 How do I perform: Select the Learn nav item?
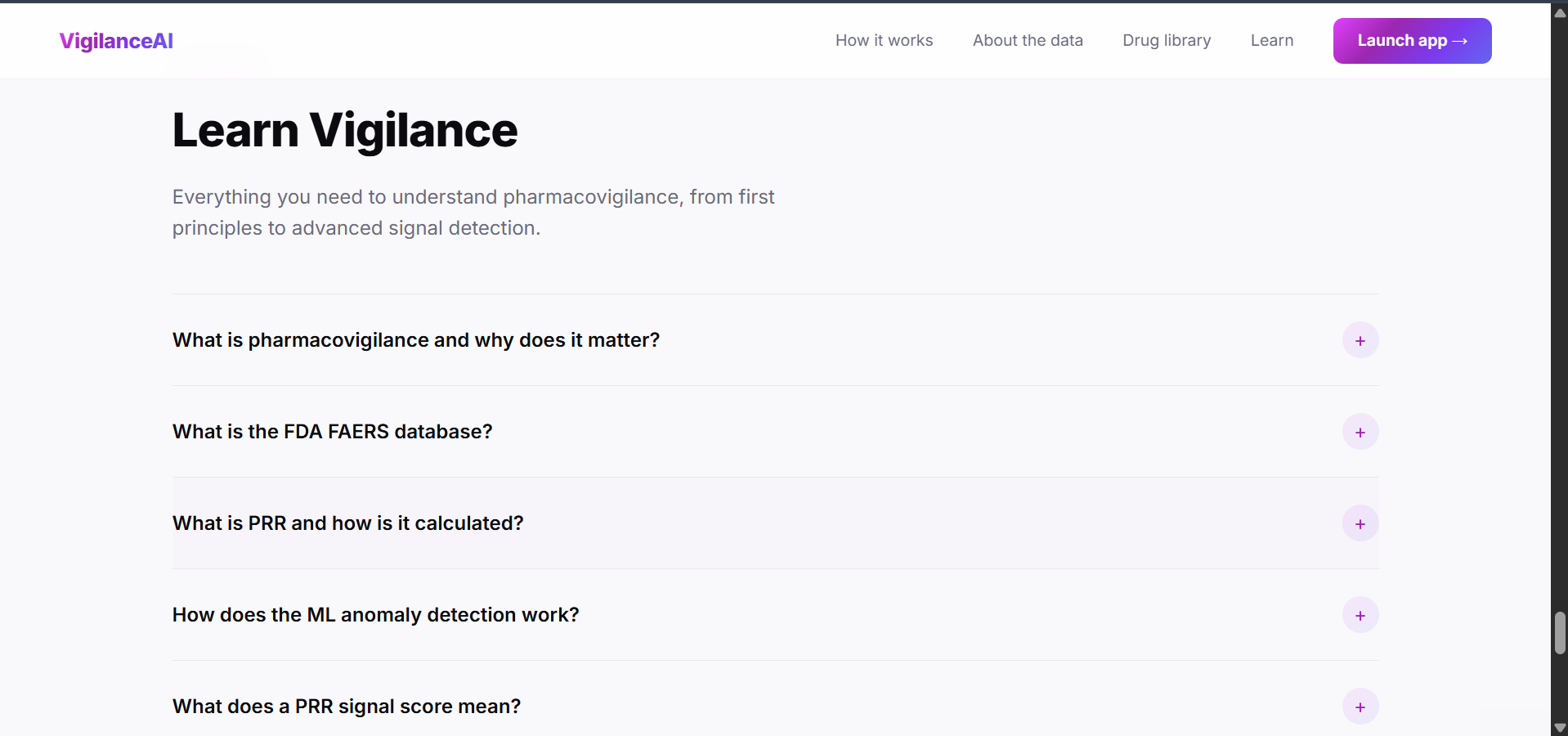point(1272,40)
